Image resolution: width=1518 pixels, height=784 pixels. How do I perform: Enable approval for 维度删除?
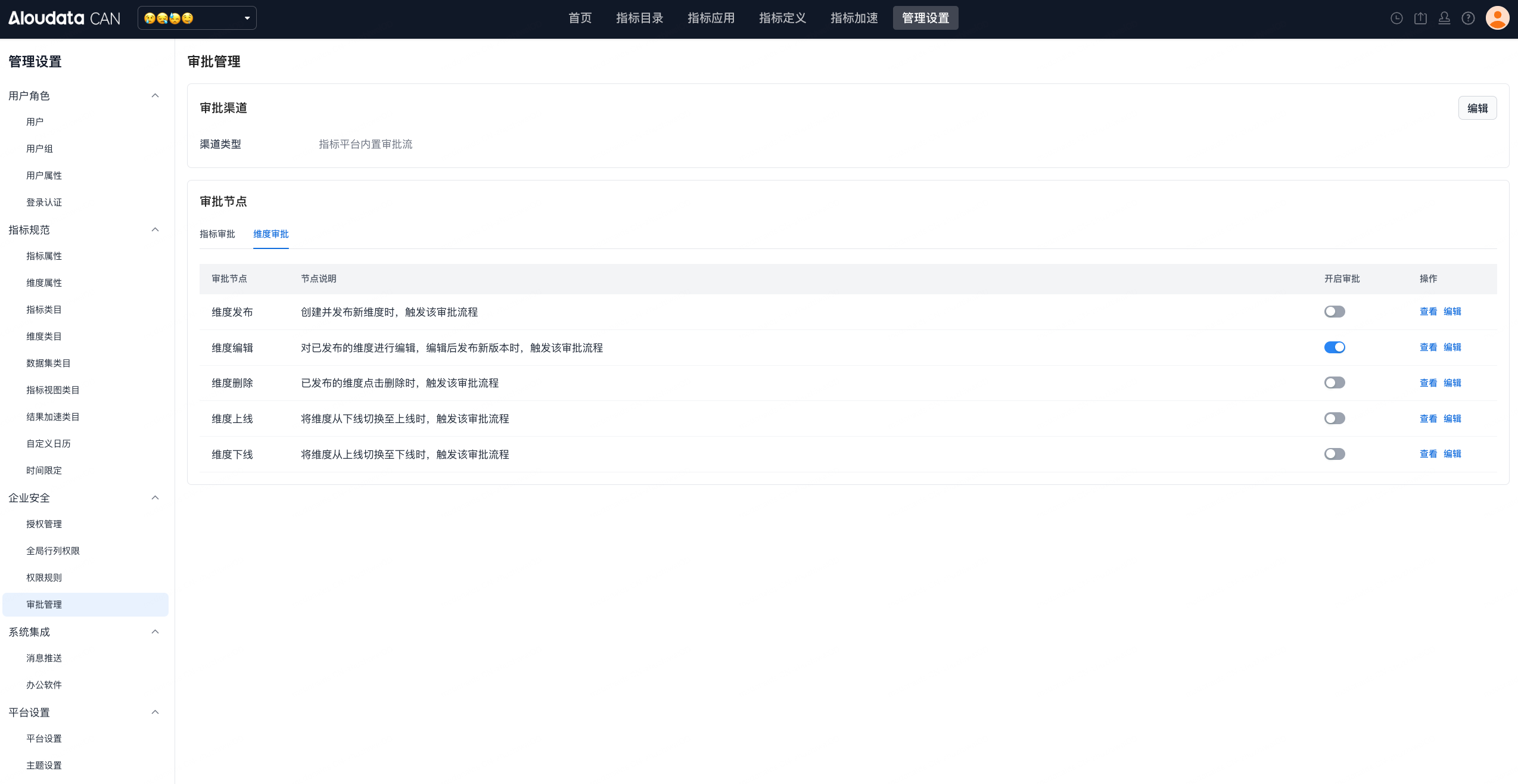point(1335,382)
